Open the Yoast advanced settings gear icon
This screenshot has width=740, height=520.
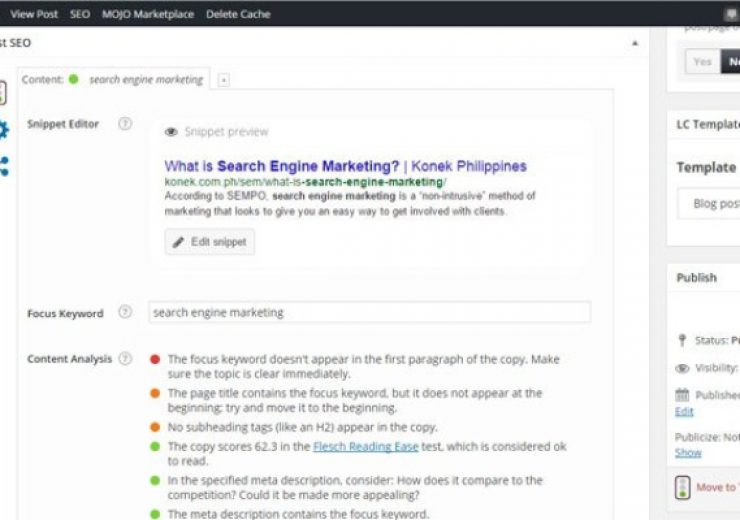pyautogui.click(x=4, y=130)
